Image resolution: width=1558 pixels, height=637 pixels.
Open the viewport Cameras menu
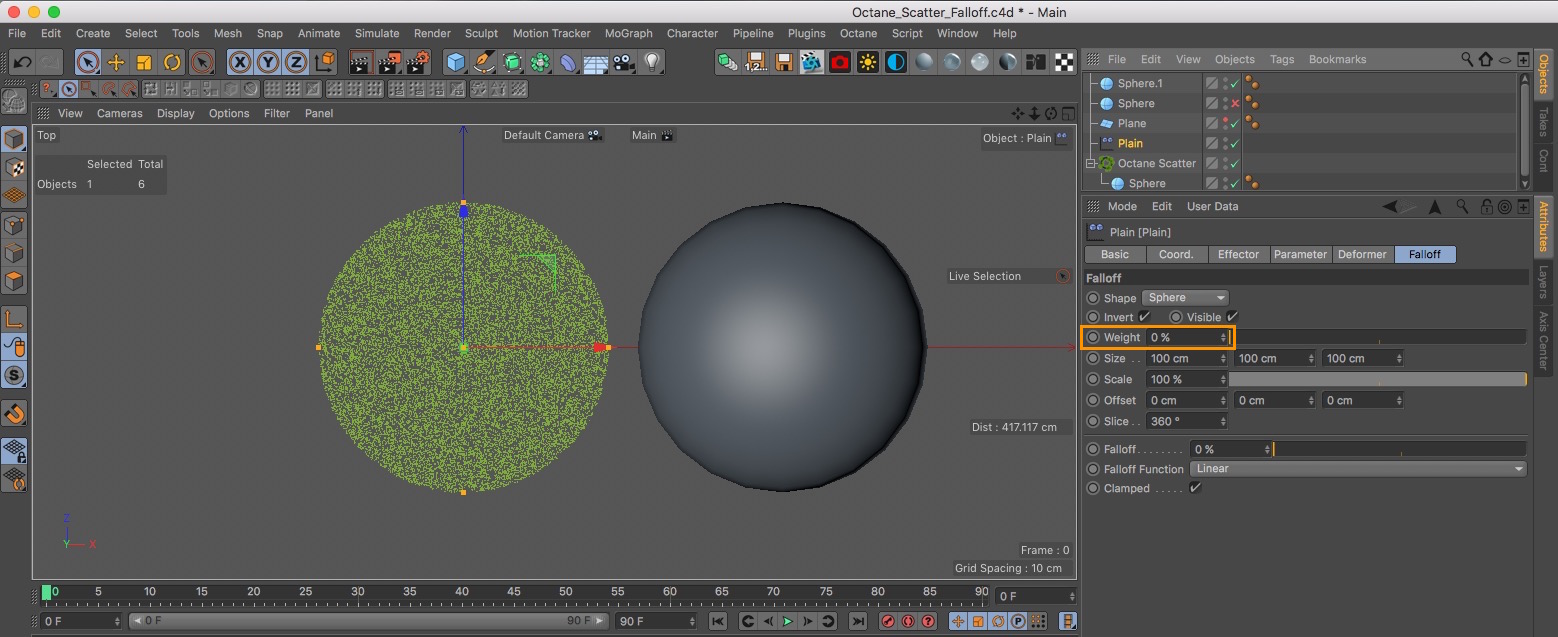coord(119,113)
